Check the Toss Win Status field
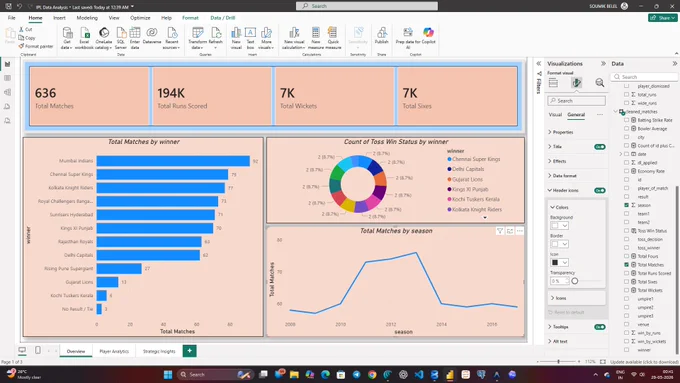 pos(626,231)
